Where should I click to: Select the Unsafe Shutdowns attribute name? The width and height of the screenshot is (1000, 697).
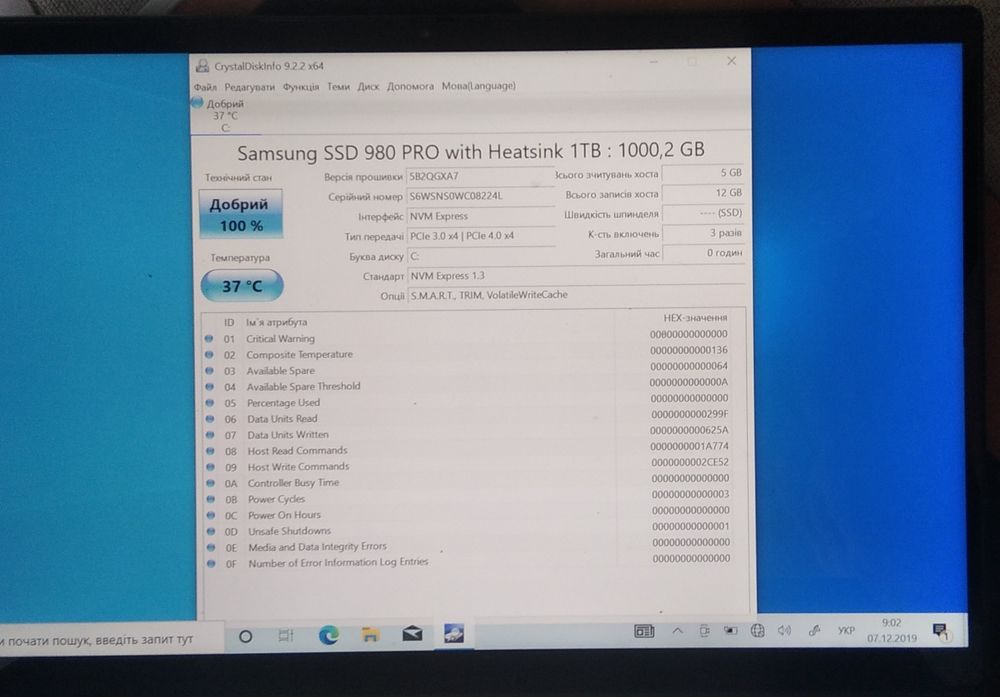[290, 531]
